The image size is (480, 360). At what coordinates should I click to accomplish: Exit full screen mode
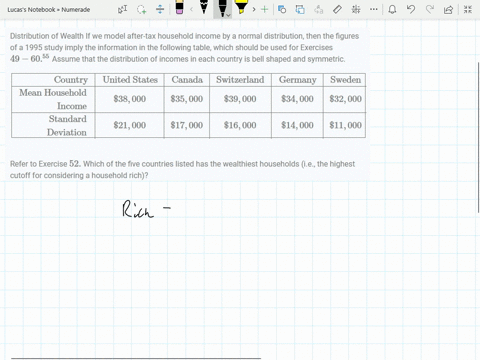[x=468, y=9]
